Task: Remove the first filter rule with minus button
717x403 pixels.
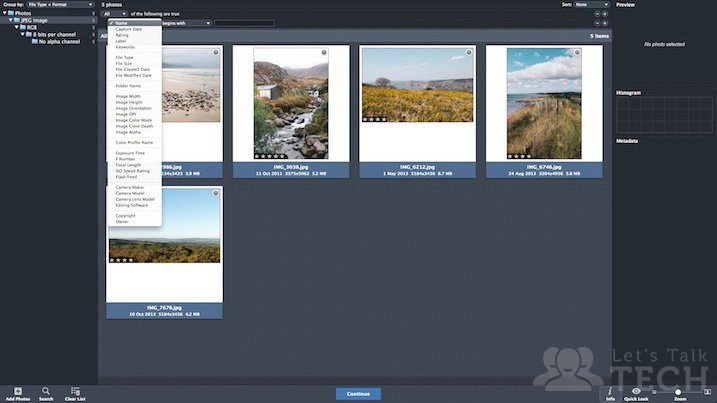Action: click(597, 14)
